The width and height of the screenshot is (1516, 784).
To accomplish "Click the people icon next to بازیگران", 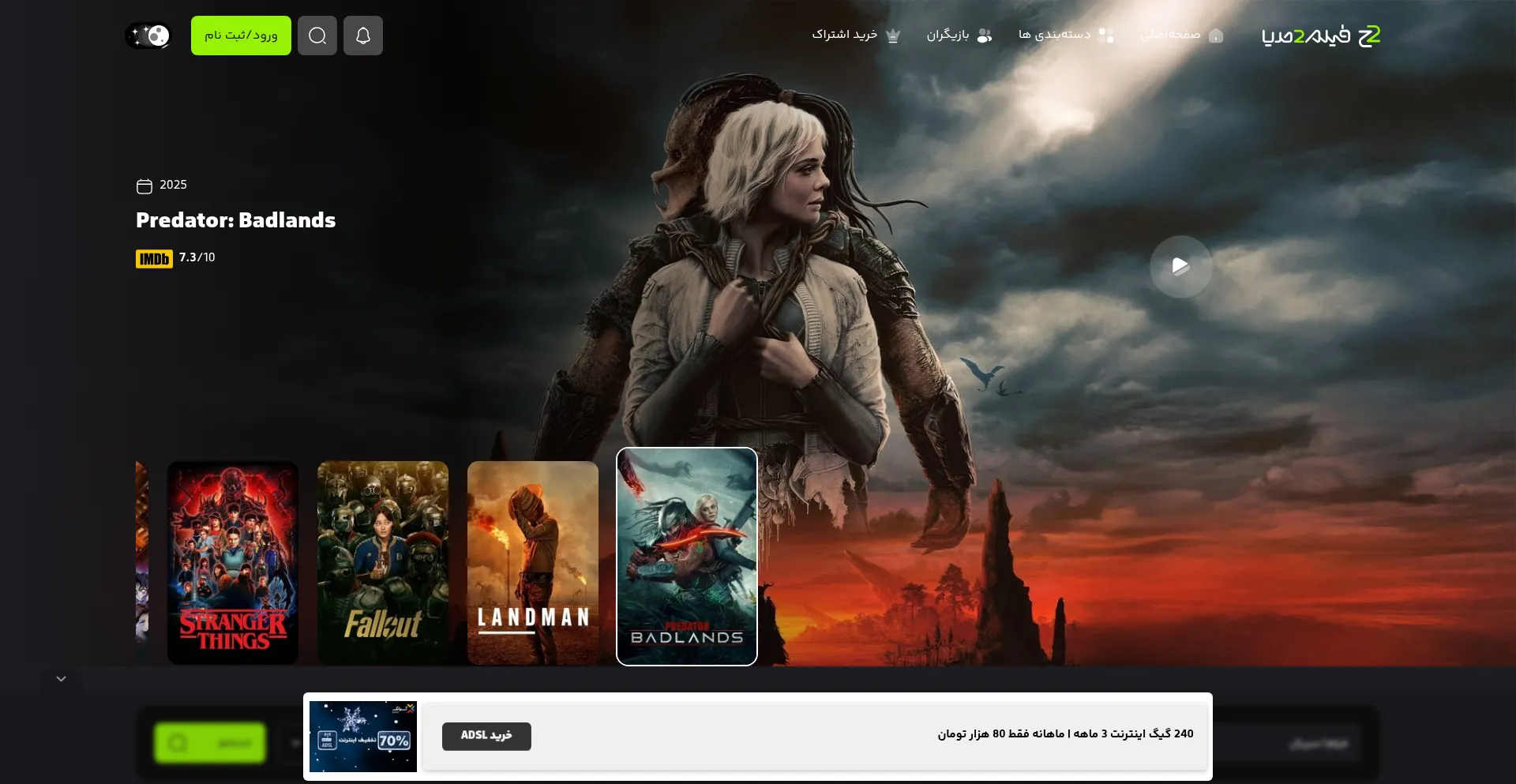I will point(985,36).
